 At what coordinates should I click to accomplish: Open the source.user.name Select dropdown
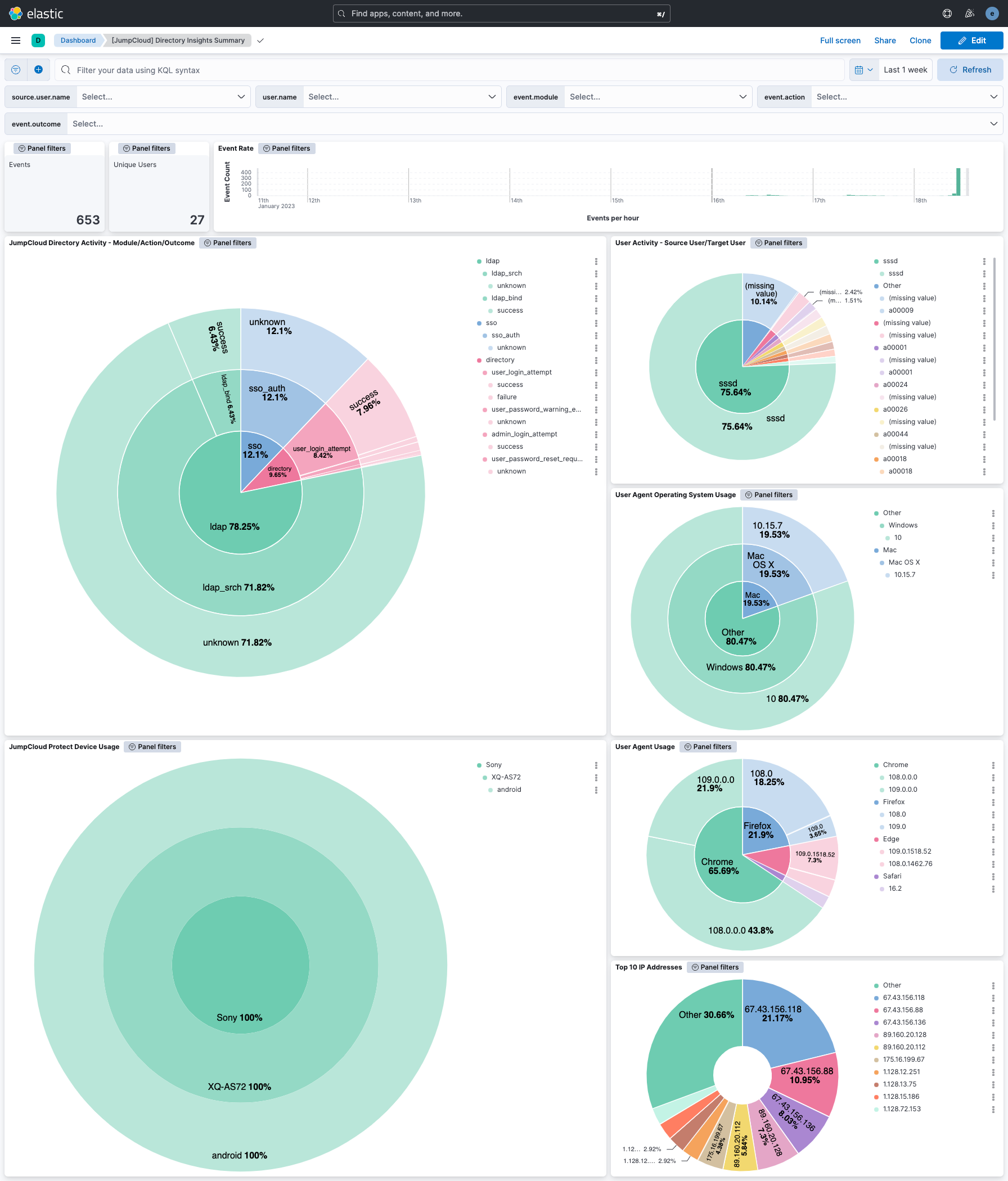point(163,96)
